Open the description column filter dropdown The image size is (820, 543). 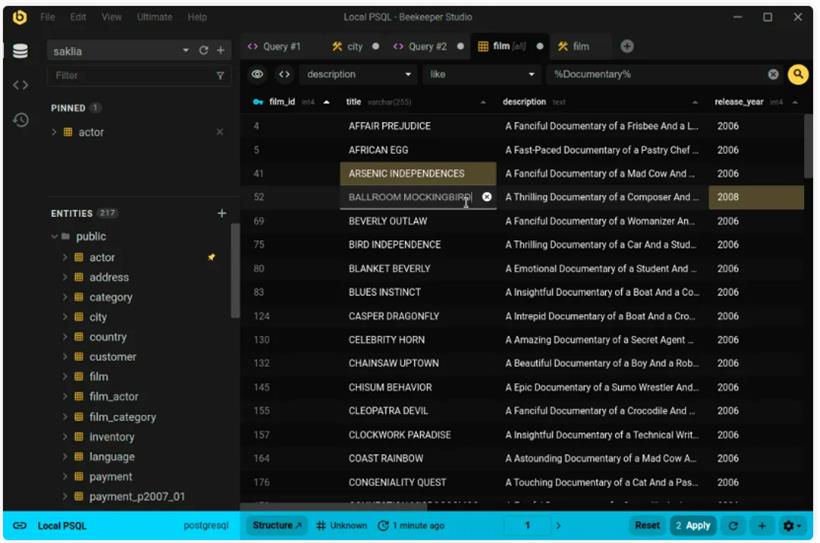tap(359, 74)
